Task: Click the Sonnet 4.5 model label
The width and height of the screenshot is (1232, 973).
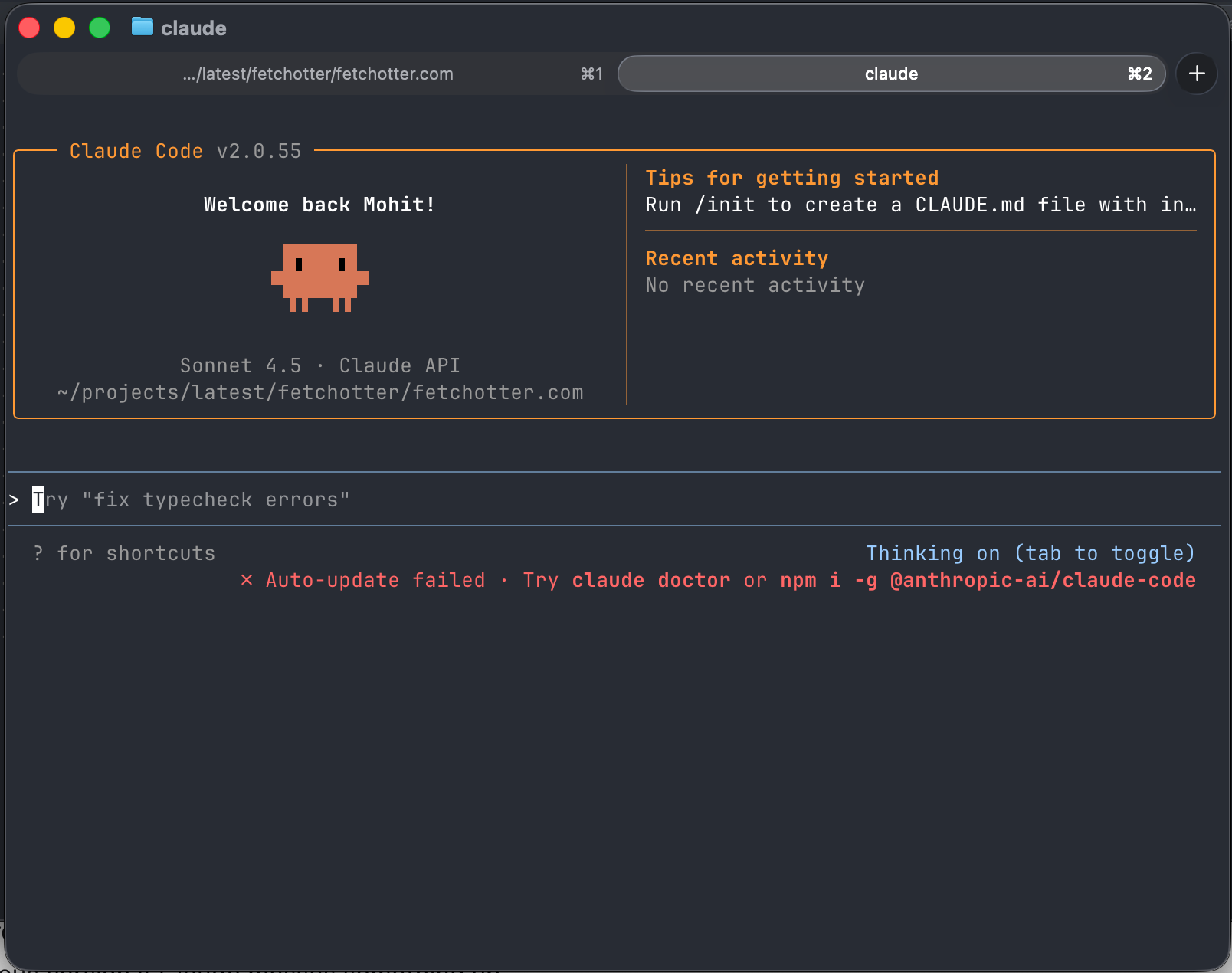Action: coord(241,365)
